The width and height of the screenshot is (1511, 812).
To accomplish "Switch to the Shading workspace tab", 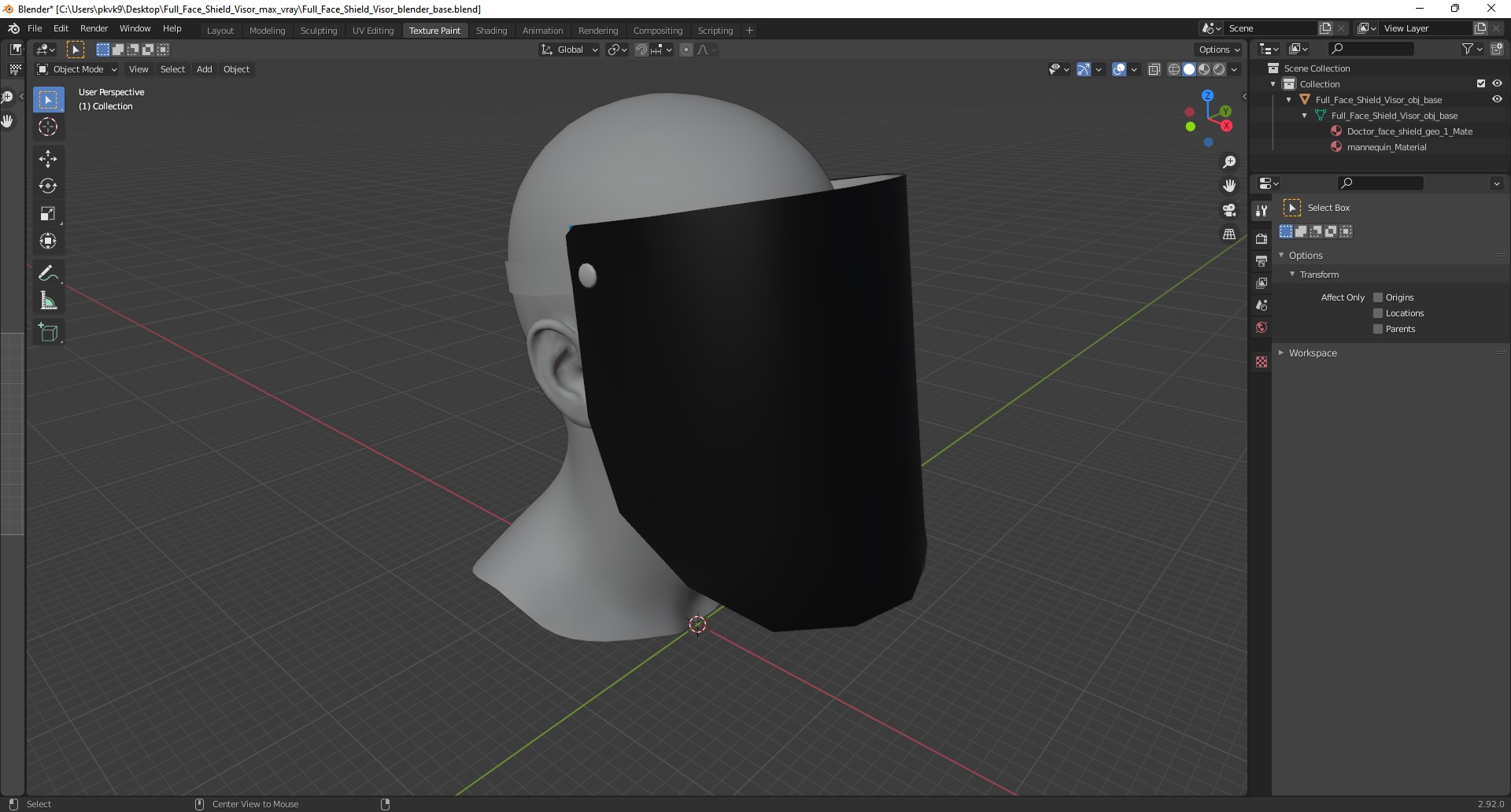I will click(x=491, y=31).
